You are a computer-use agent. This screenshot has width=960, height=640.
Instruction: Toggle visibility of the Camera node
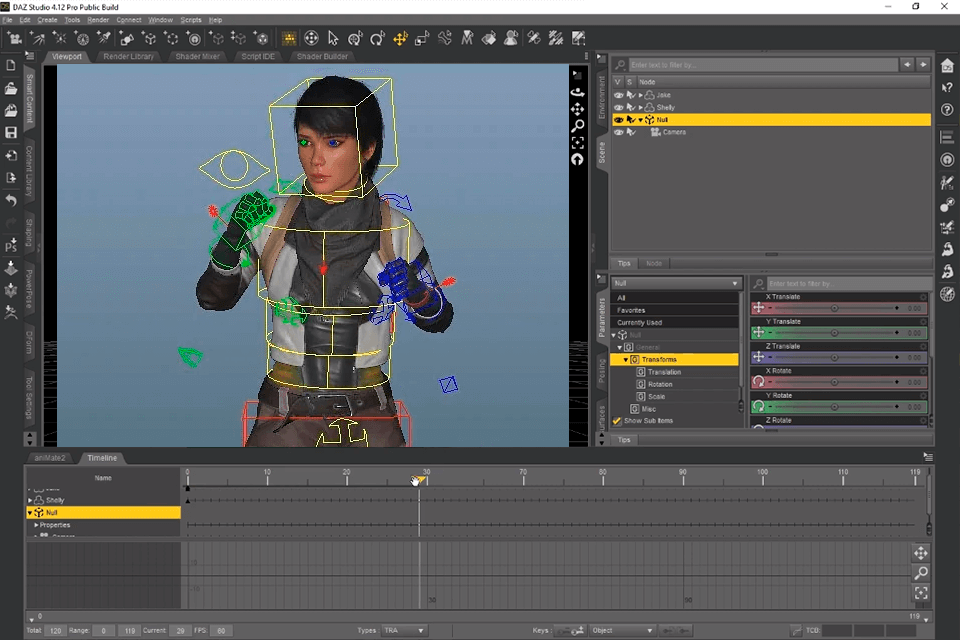619,131
